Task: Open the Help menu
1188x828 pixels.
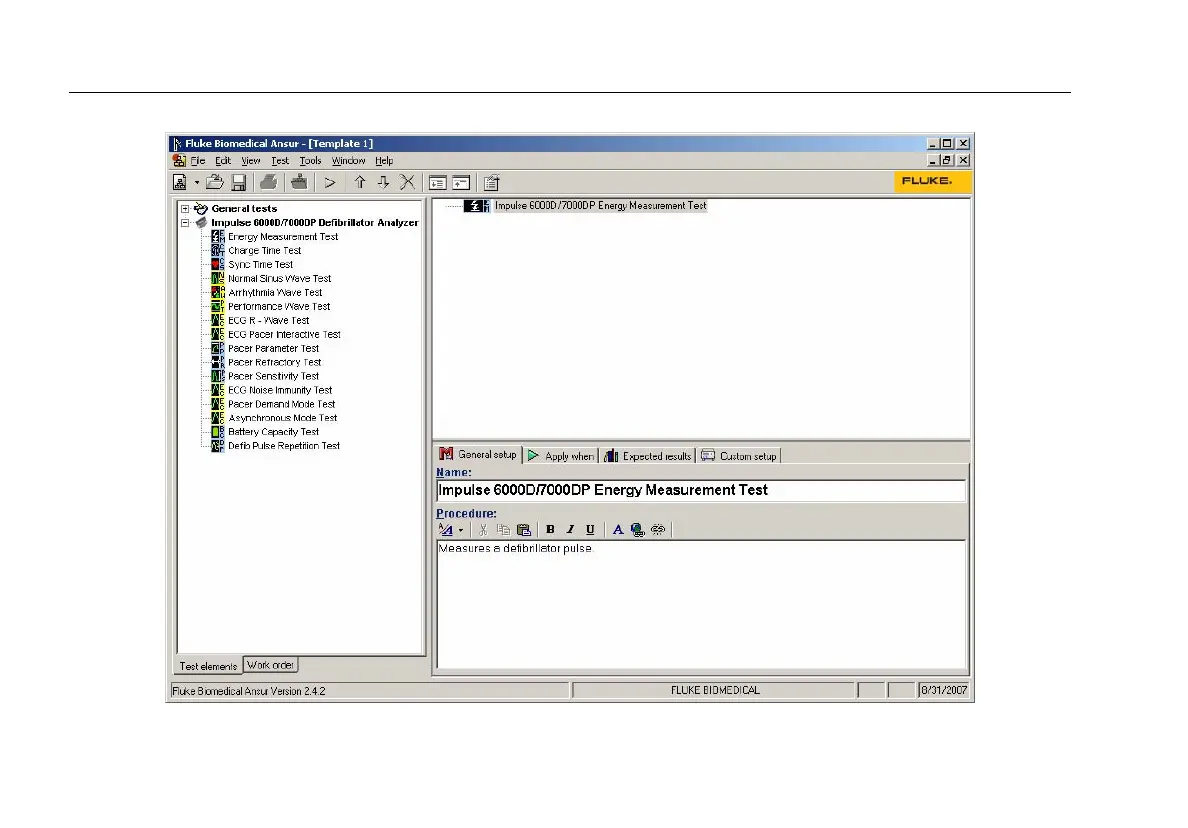Action: (x=384, y=161)
